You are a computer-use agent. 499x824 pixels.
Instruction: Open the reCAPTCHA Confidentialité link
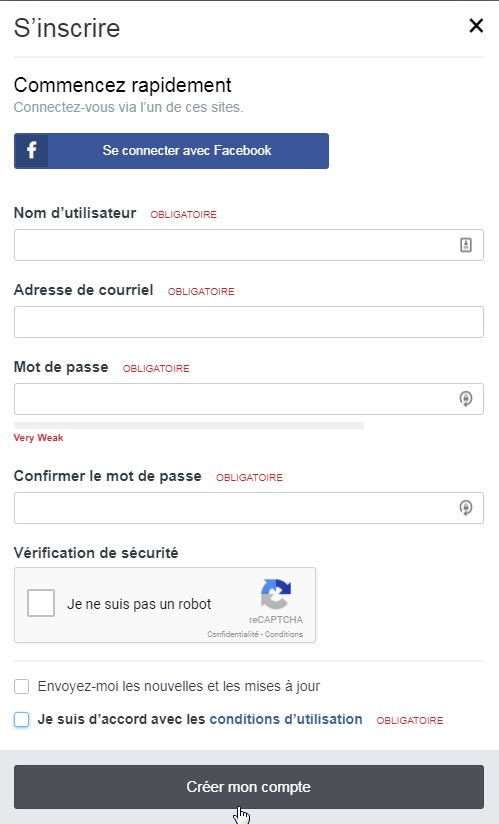pos(233,634)
